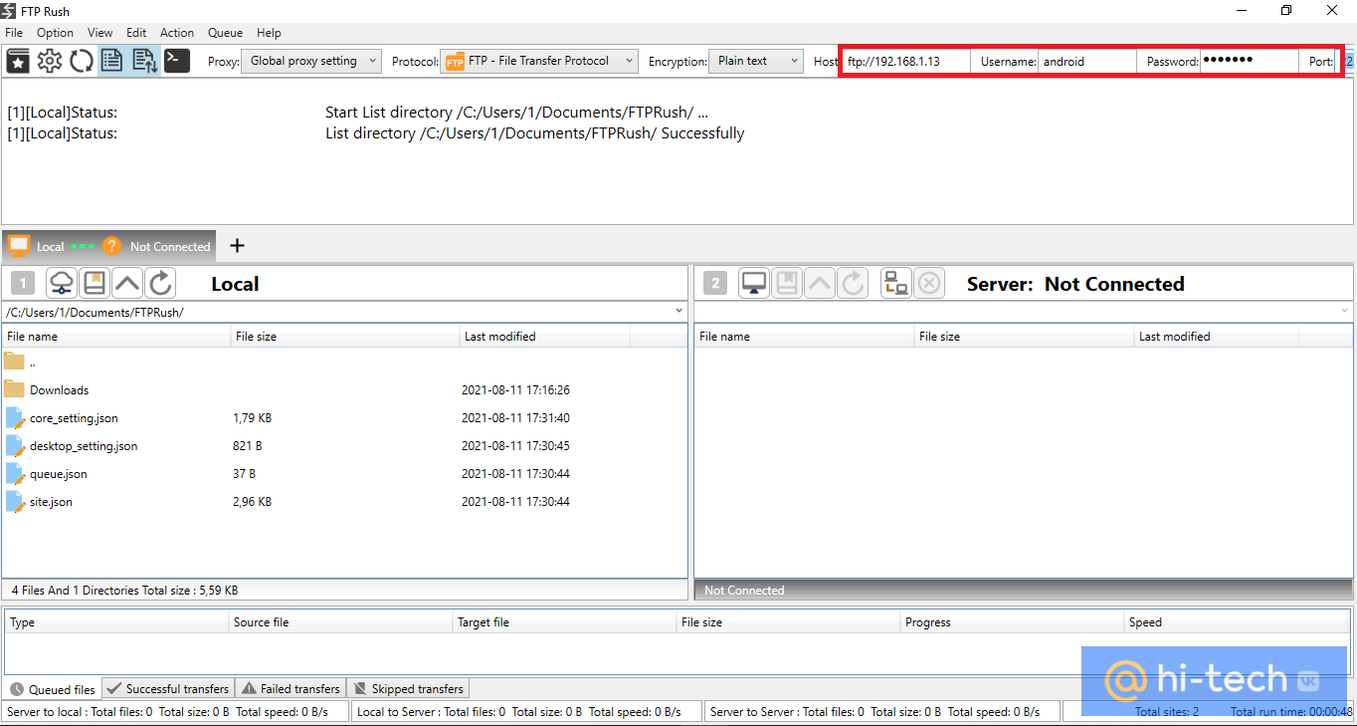Select the site.json file
Viewport: 1357px width, 726px height.
point(51,502)
